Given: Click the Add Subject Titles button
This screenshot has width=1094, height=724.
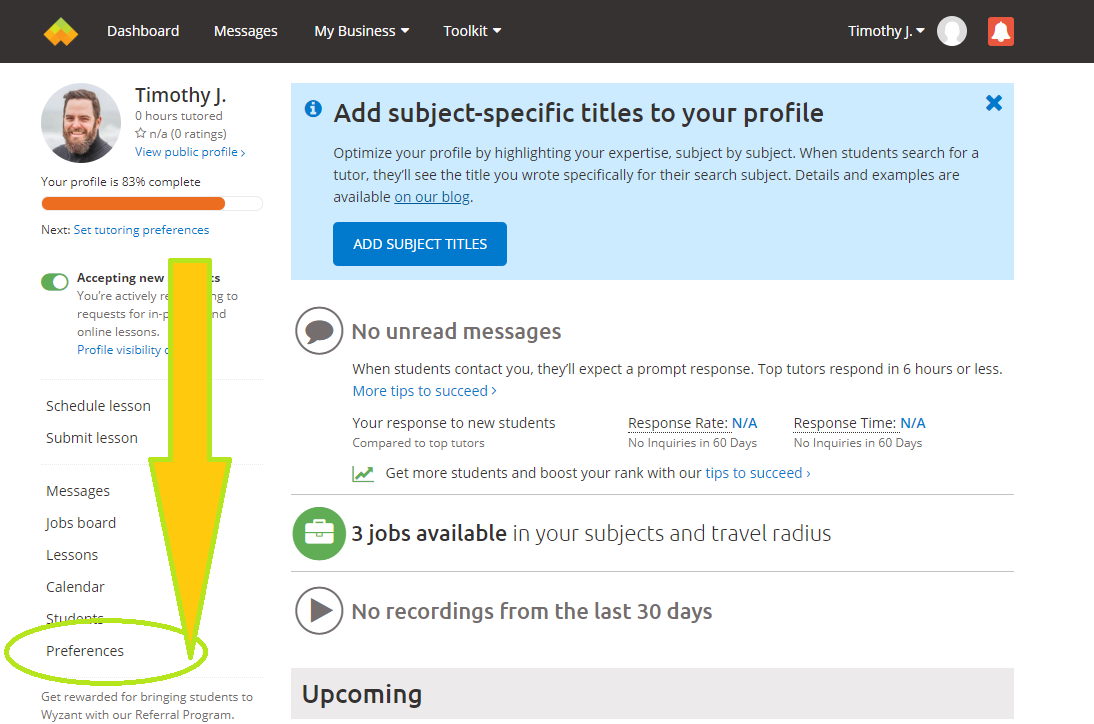Looking at the screenshot, I should (x=420, y=244).
